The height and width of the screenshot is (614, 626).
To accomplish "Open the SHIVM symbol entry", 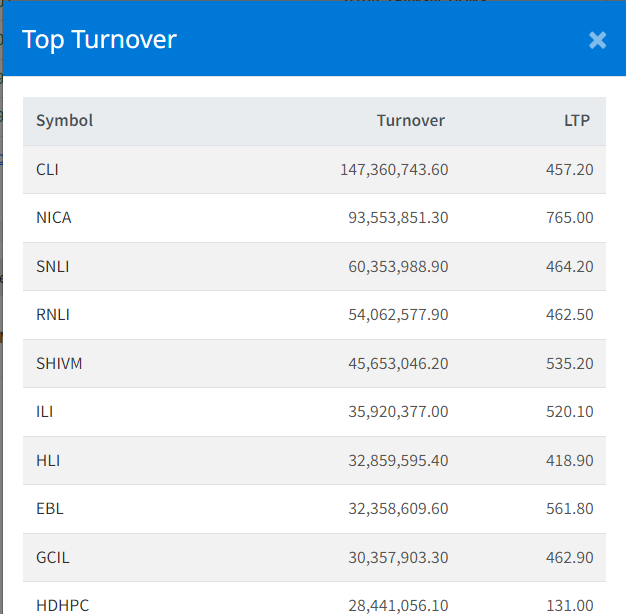I will coord(59,363).
